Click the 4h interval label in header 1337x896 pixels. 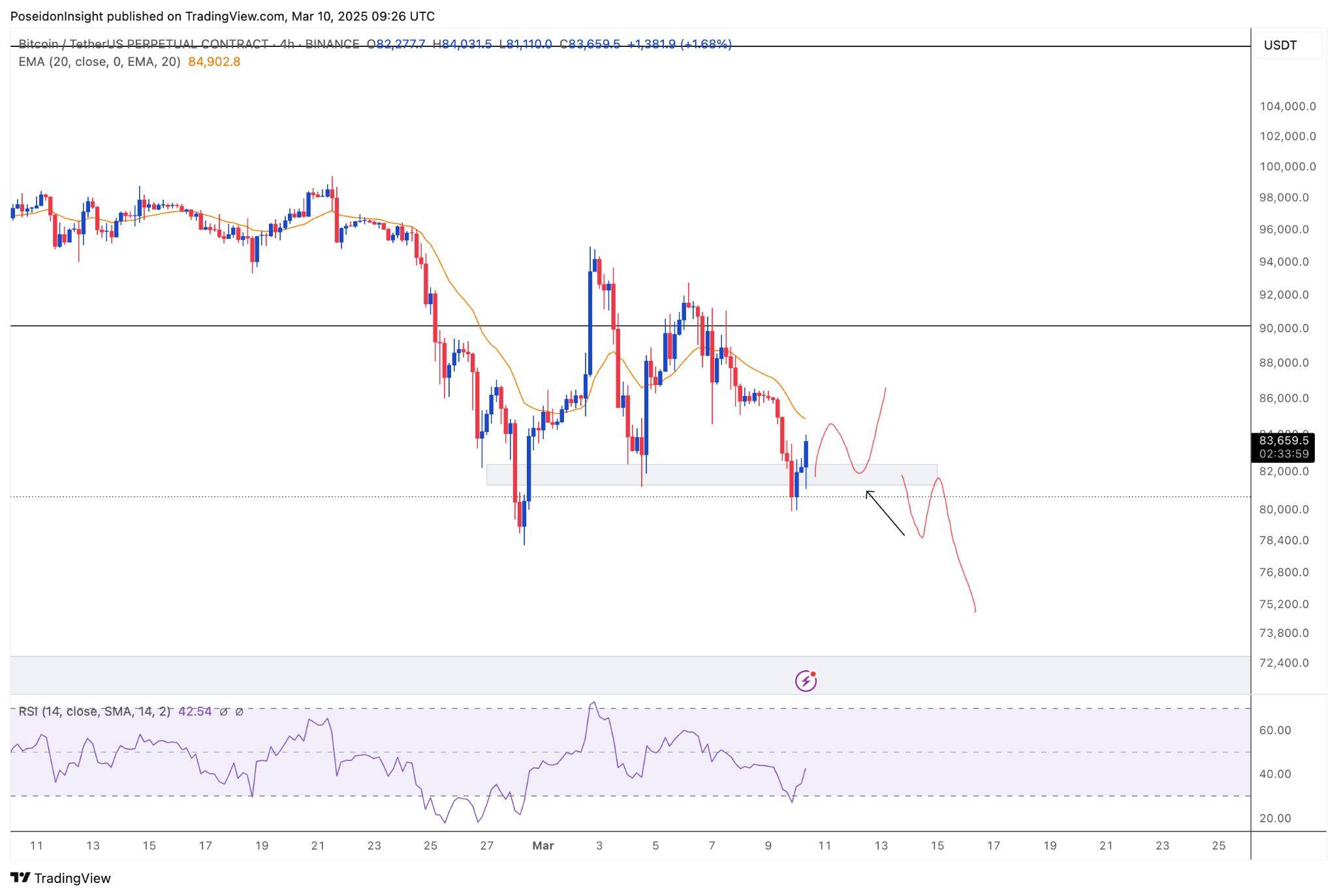[x=287, y=44]
